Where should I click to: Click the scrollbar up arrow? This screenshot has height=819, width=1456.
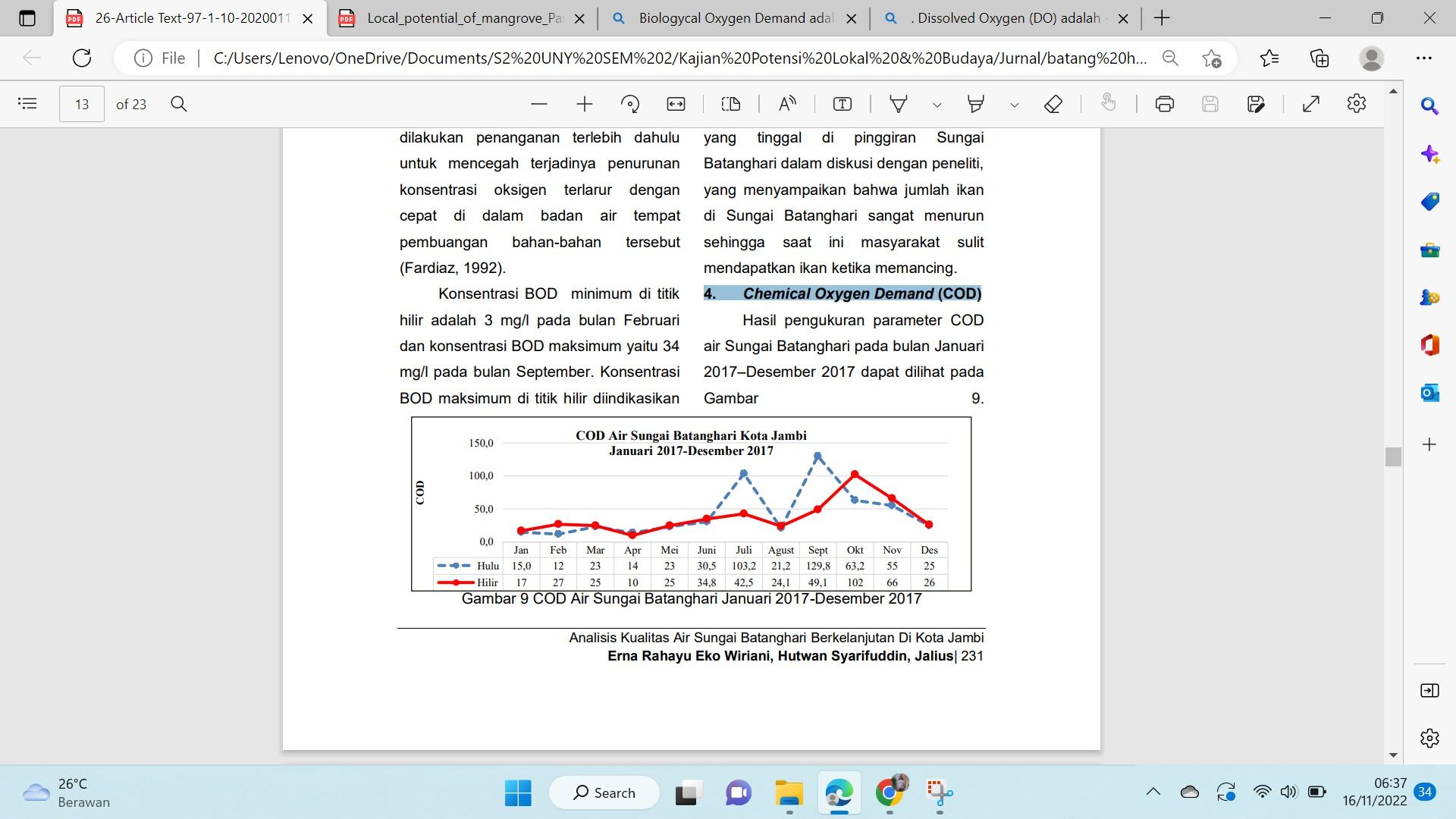(1393, 91)
